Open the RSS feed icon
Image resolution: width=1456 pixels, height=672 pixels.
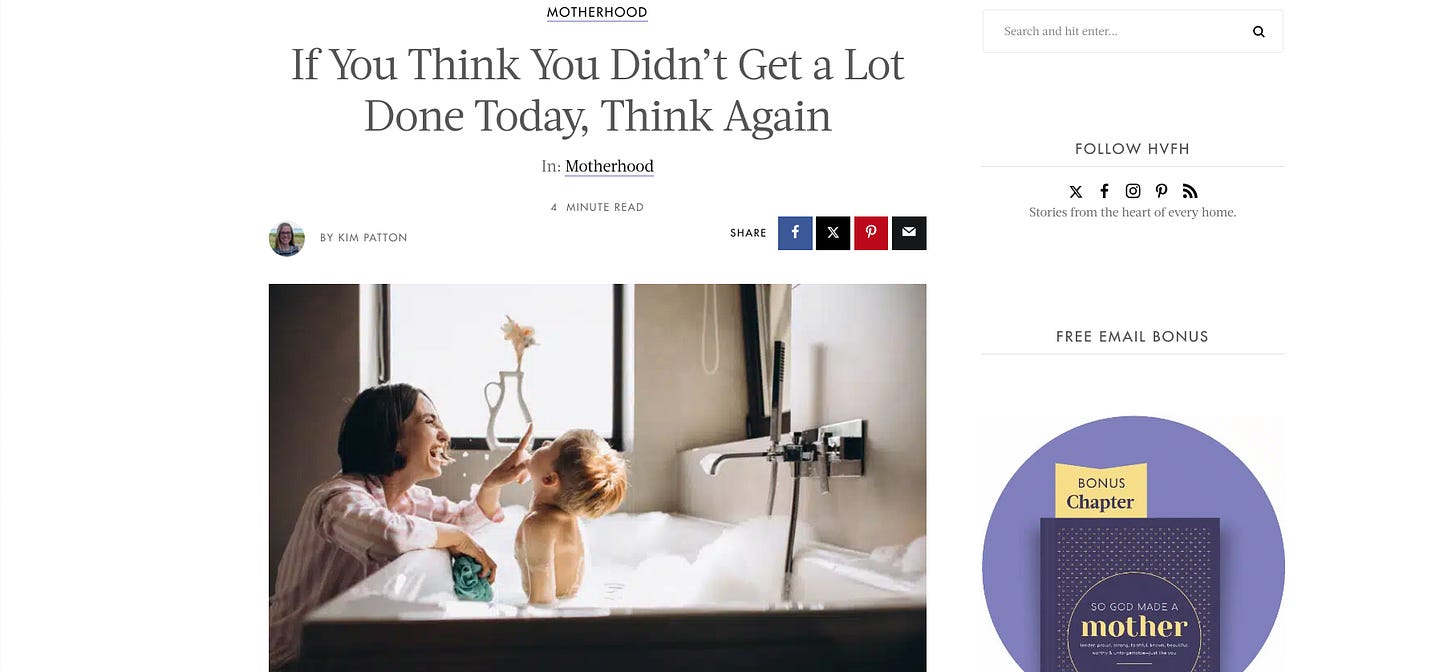pos(1190,191)
